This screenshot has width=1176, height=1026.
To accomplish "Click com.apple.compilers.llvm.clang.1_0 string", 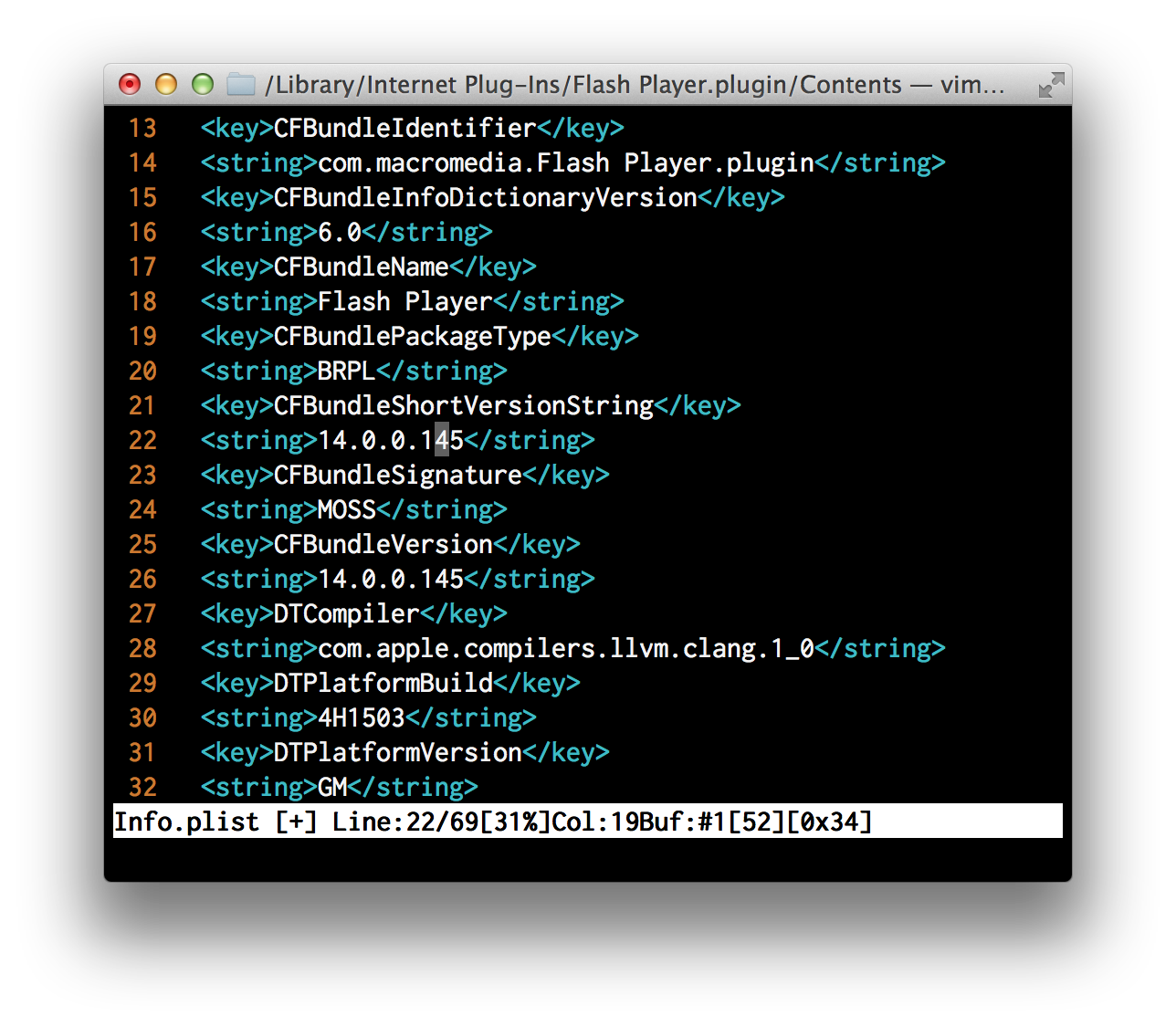I will click(x=566, y=648).
